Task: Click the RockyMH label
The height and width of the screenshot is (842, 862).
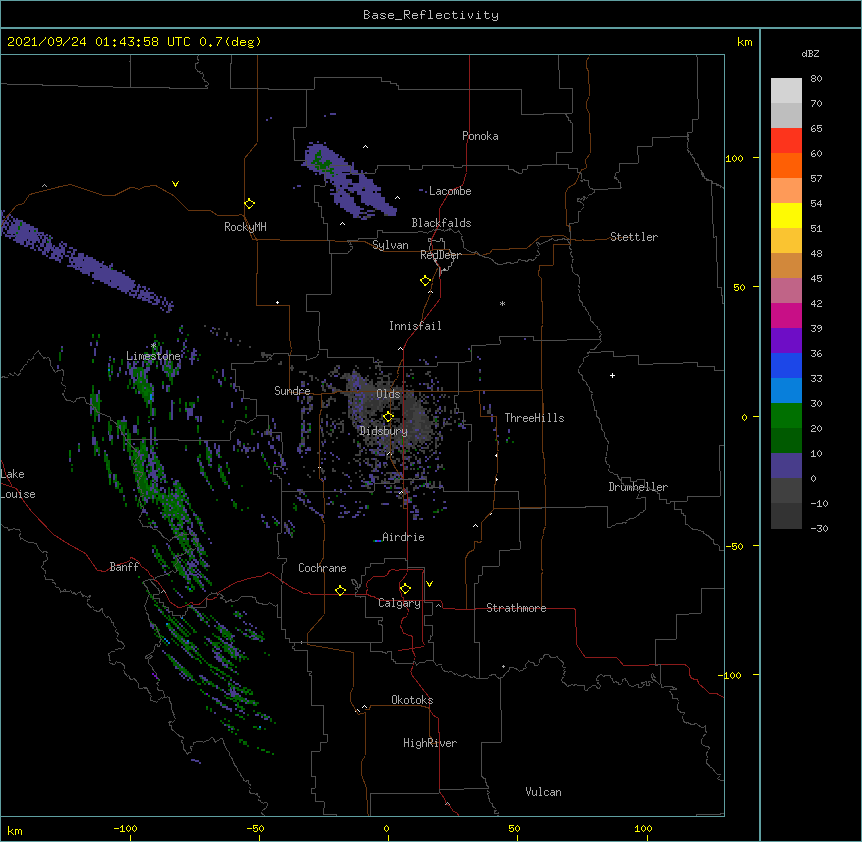Action: point(245,227)
